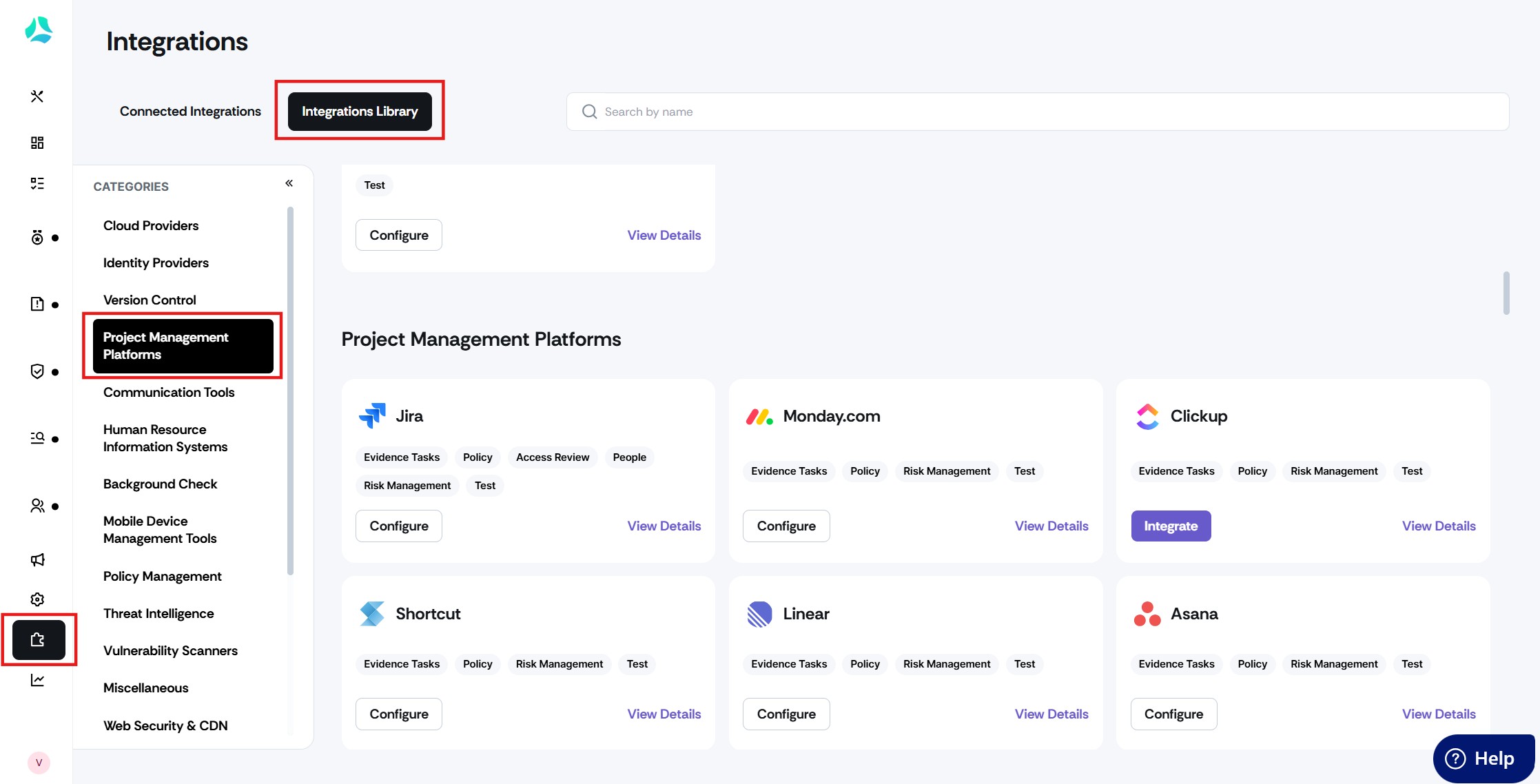This screenshot has height=784, width=1540.
Task: Integrate Clickup
Action: click(x=1171, y=526)
